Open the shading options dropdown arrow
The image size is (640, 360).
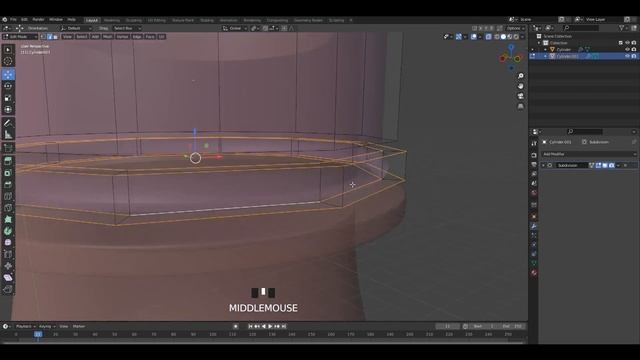click(522, 37)
